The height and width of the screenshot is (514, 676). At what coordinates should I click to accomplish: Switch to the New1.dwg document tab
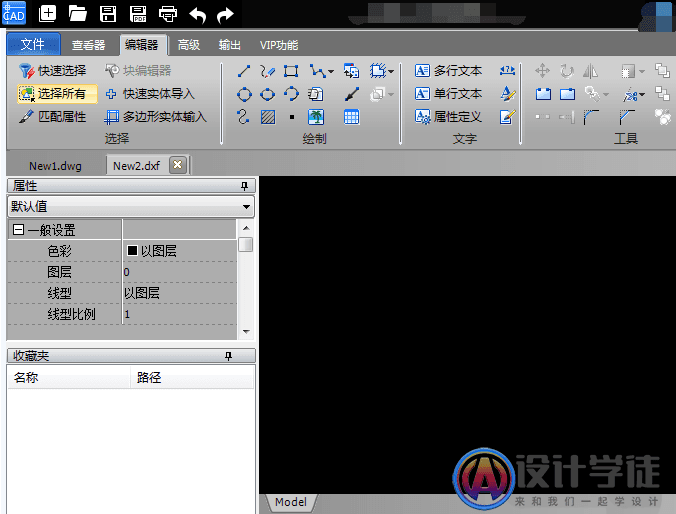[x=55, y=166]
